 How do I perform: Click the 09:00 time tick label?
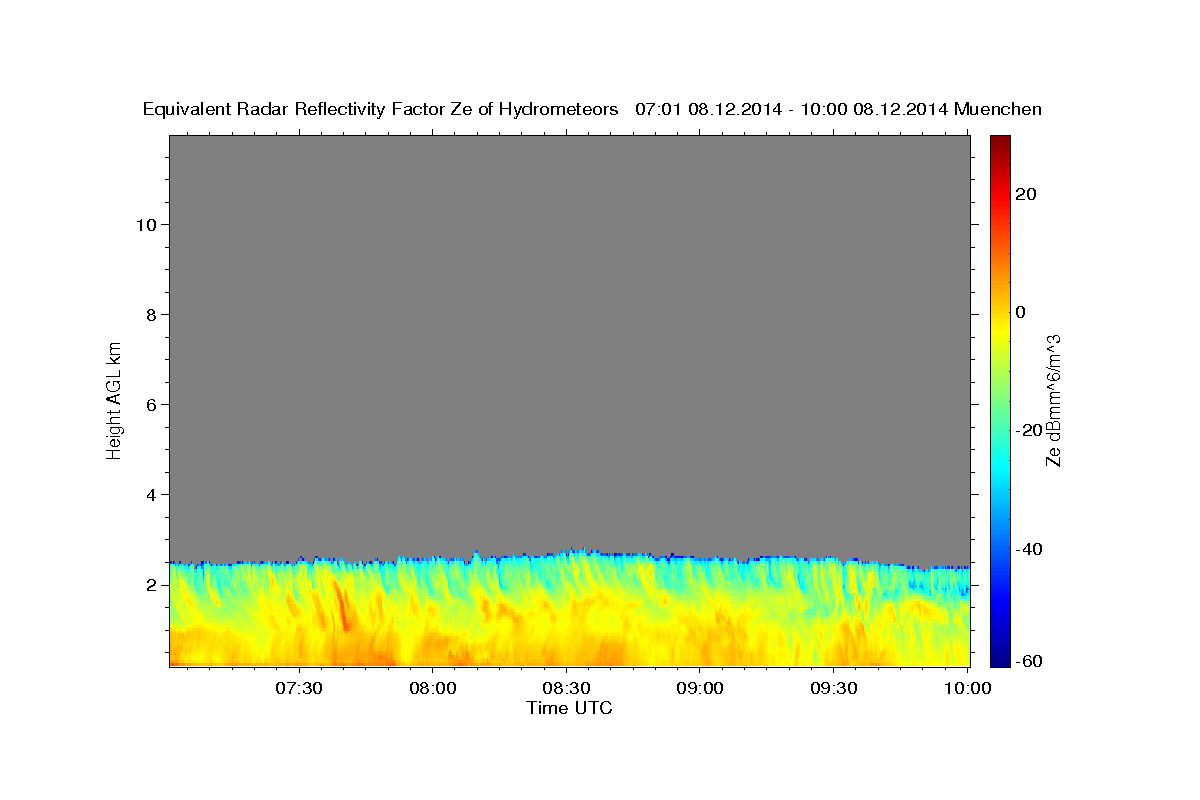(700, 688)
